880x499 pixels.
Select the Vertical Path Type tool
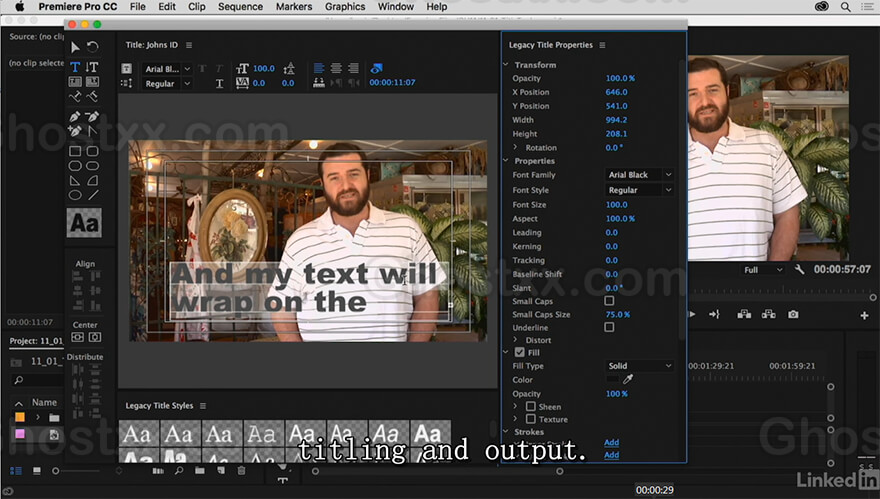(93, 97)
